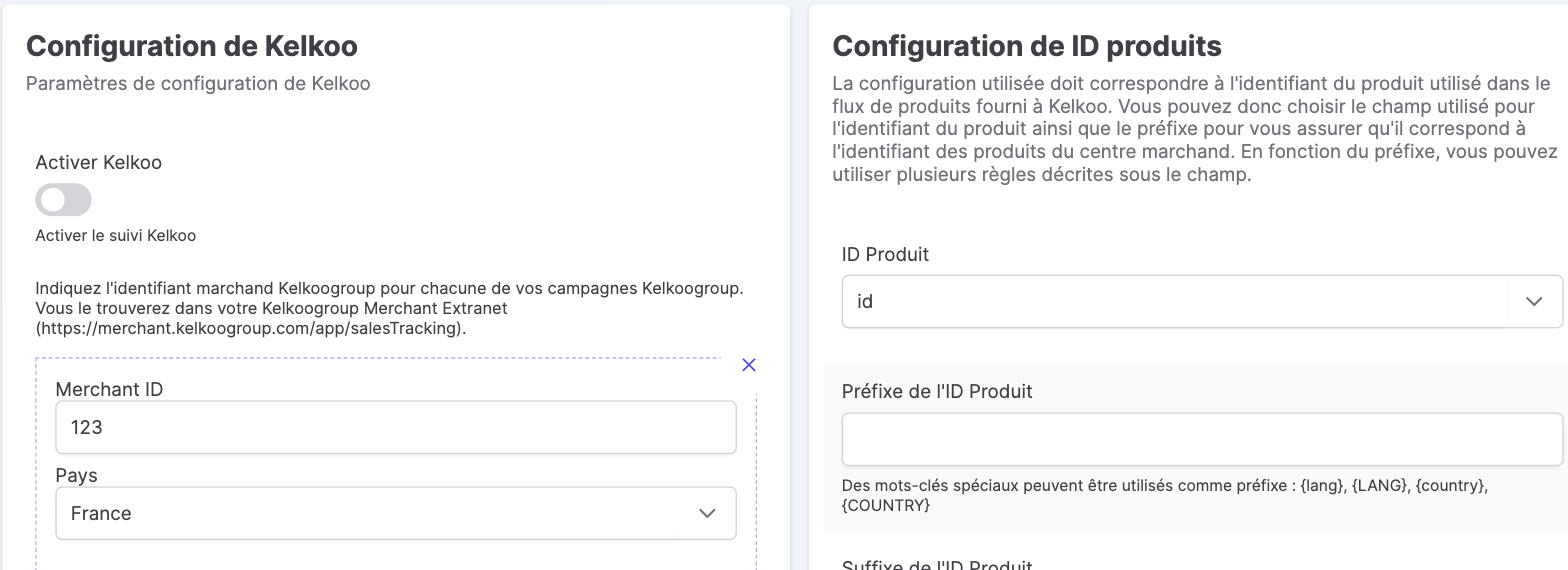This screenshot has width=1568, height=570.
Task: Click the chevron of ID Produit select
Action: (x=1534, y=301)
